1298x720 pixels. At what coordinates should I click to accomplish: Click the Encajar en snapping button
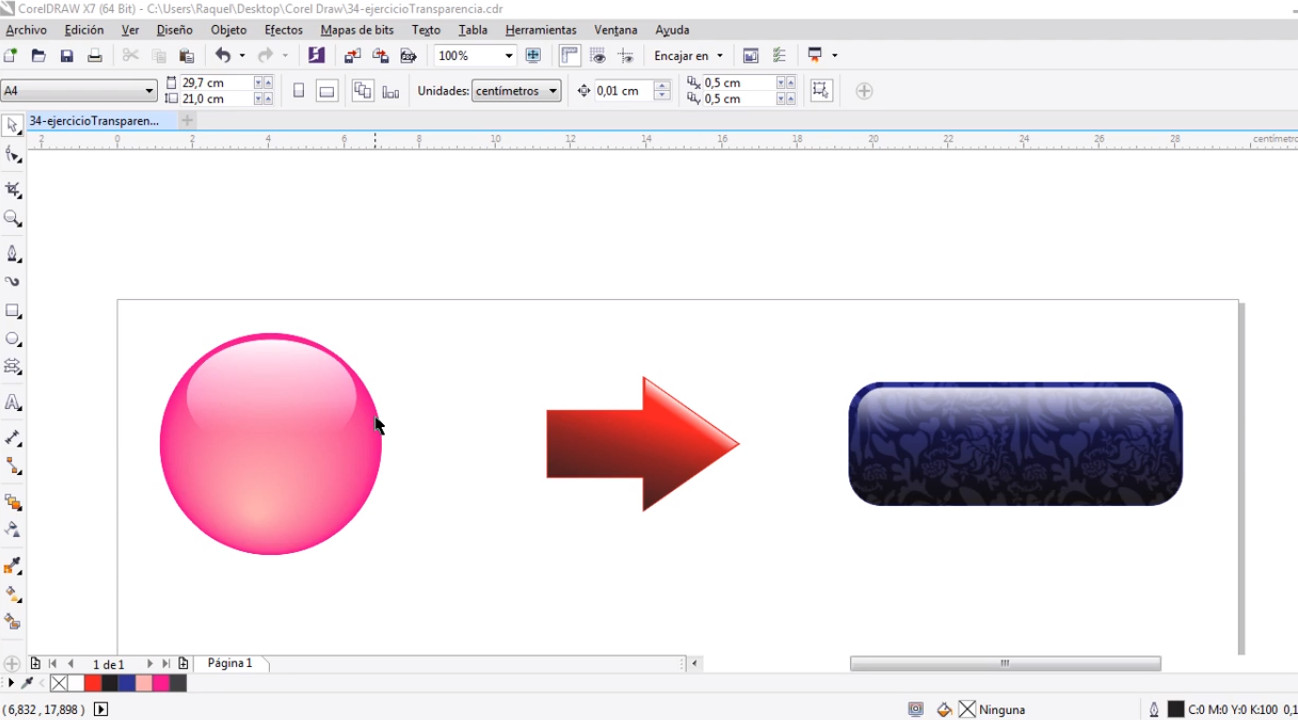688,55
